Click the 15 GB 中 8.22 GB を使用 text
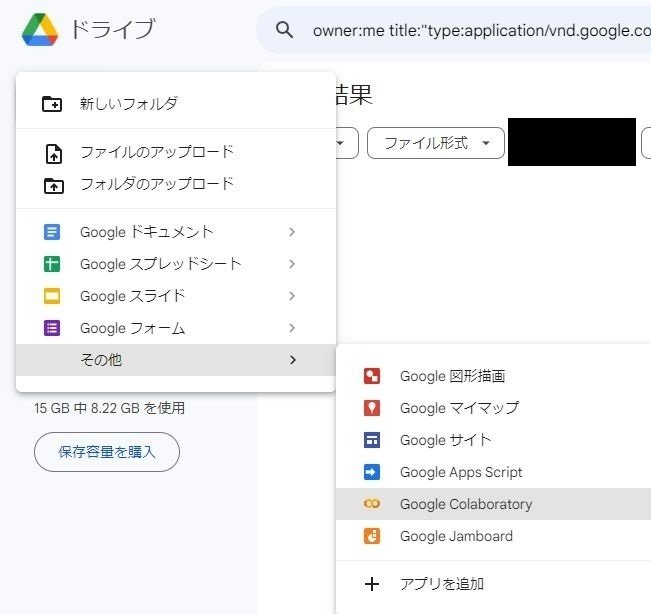 tap(110, 408)
